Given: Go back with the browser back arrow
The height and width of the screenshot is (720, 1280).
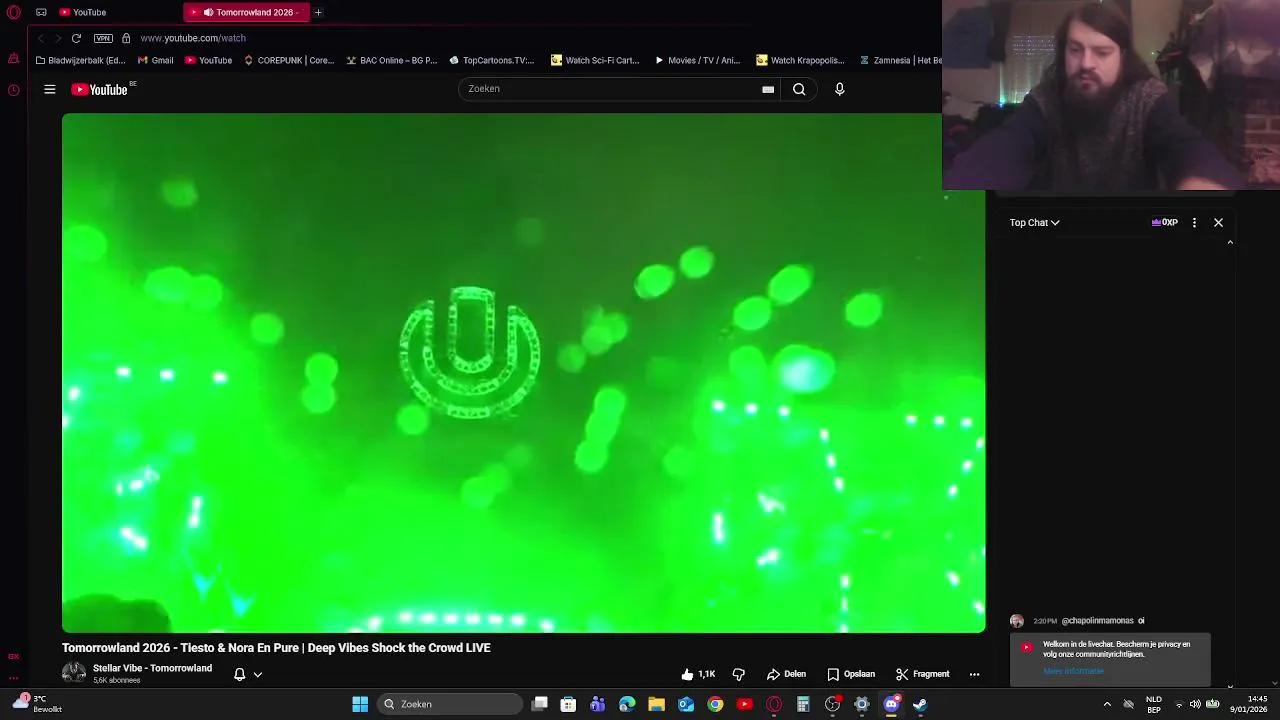Looking at the screenshot, I should [x=41, y=38].
